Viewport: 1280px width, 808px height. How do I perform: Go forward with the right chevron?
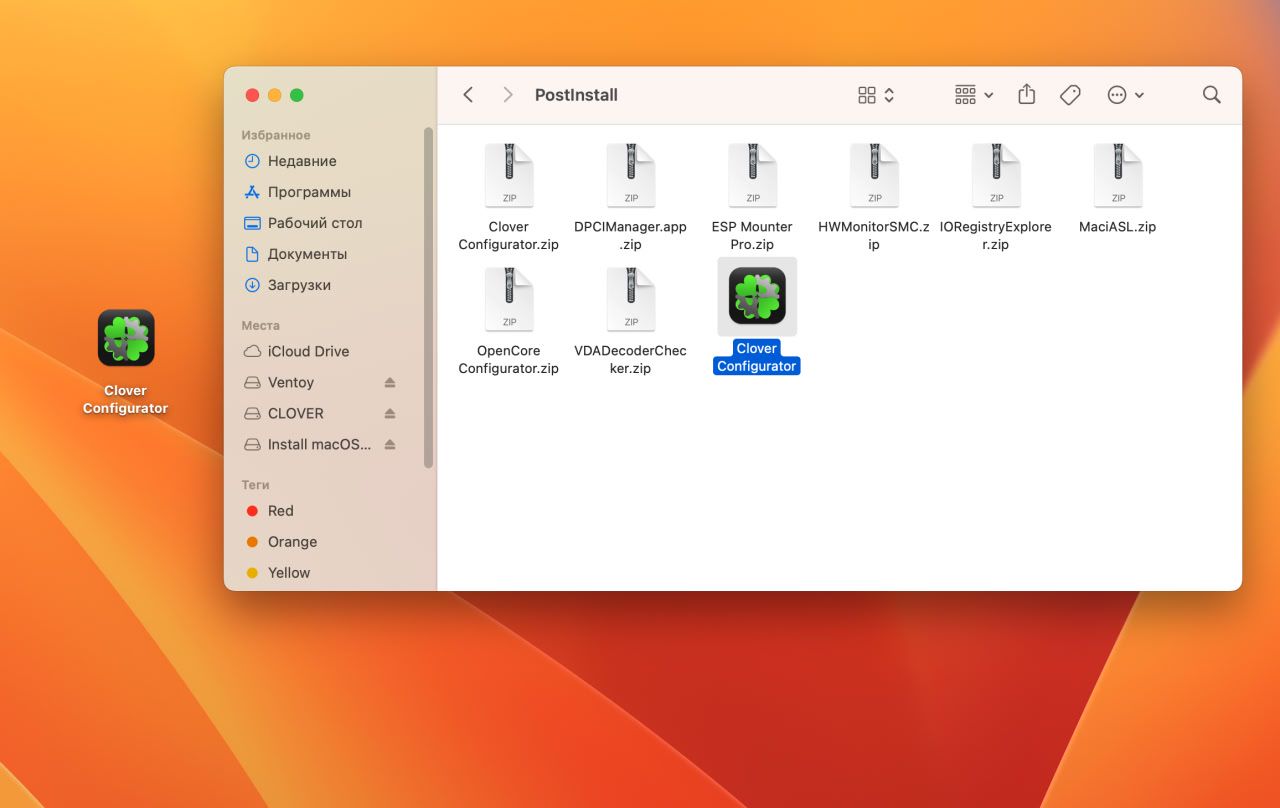click(508, 95)
